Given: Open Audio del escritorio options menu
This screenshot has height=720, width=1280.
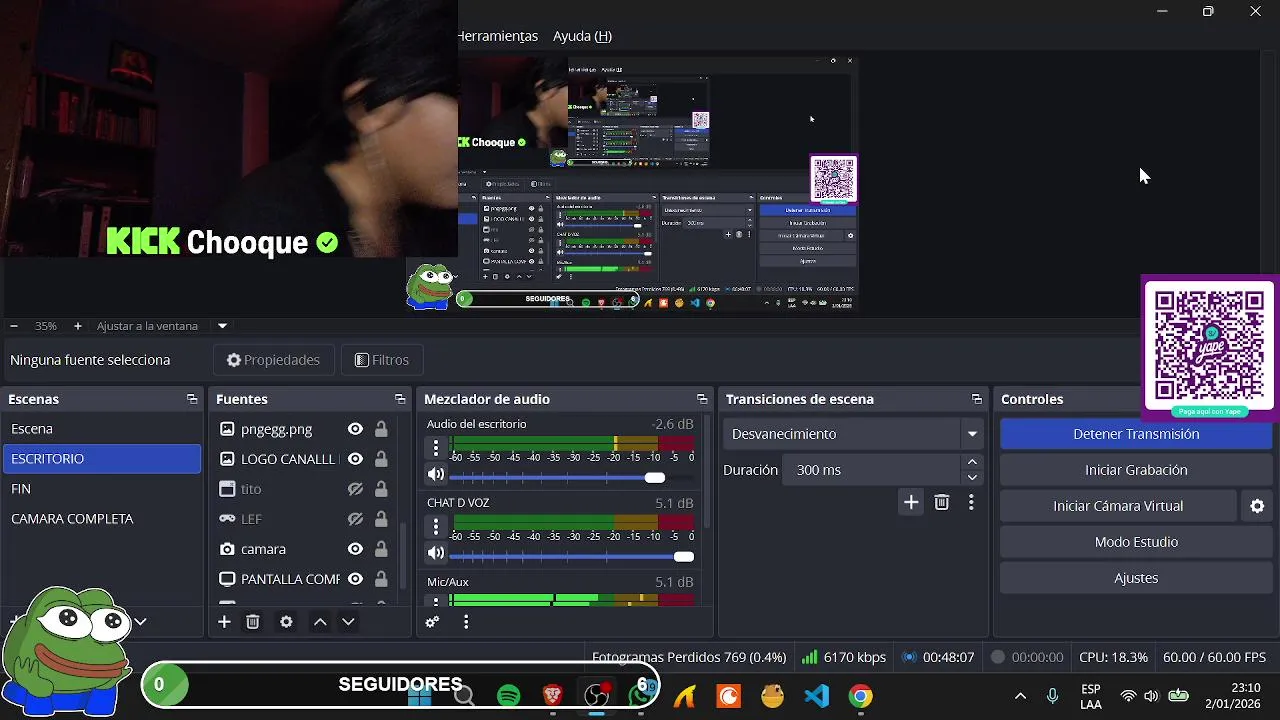Looking at the screenshot, I should [x=436, y=447].
